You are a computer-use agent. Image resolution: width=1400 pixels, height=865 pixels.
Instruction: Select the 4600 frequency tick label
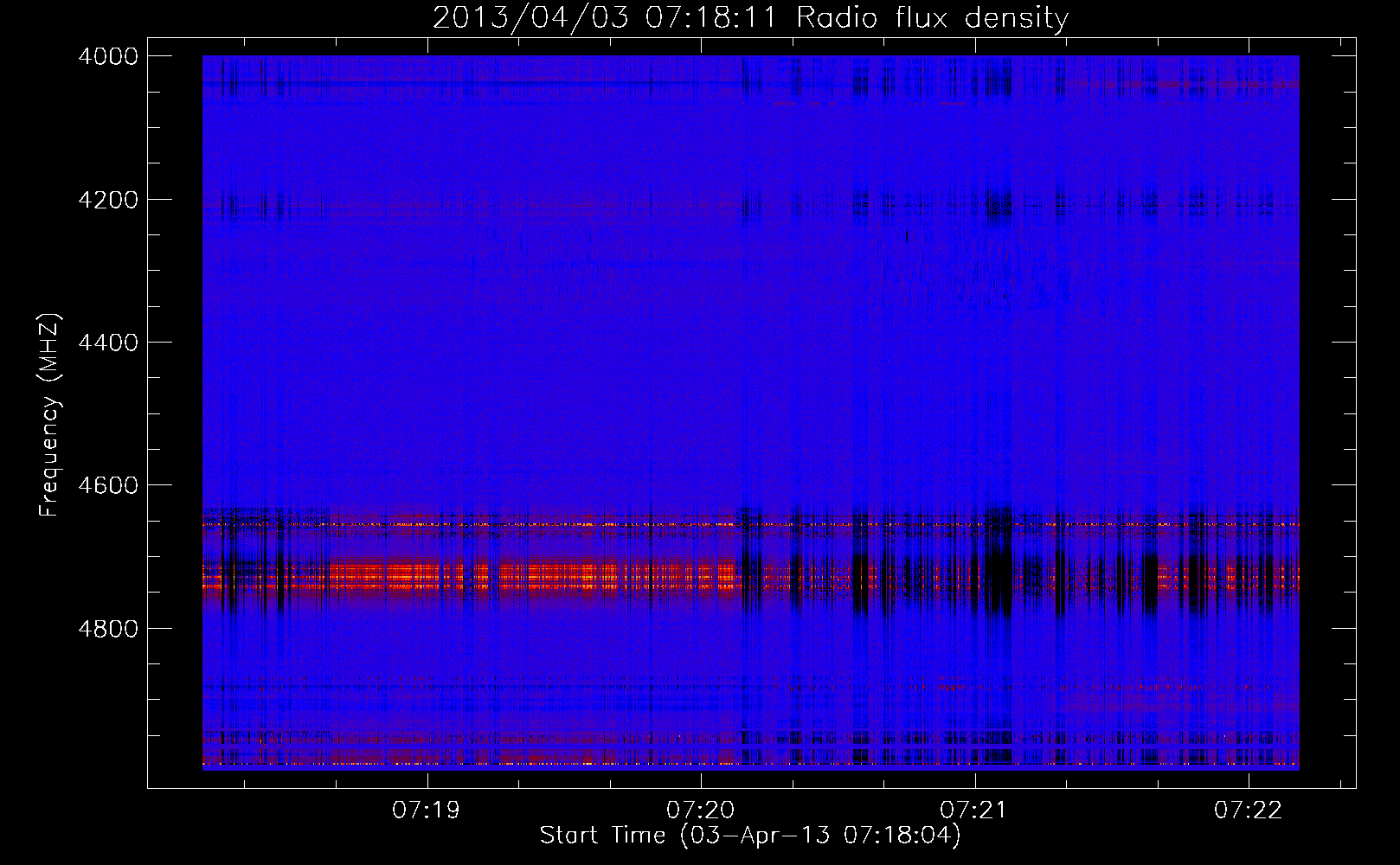(108, 485)
